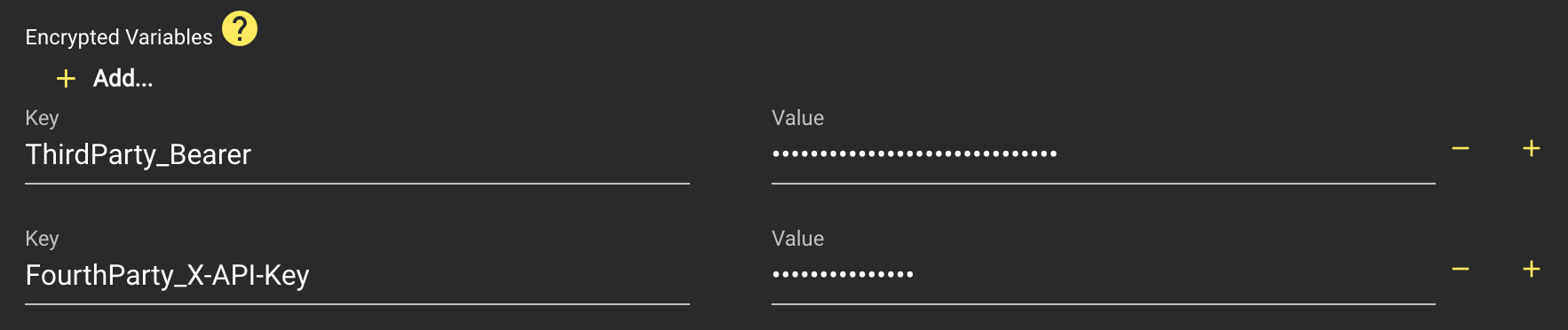
Task: Add row using plus icon beside FourthParty_X-API-Key
Action: pyautogui.click(x=1532, y=269)
